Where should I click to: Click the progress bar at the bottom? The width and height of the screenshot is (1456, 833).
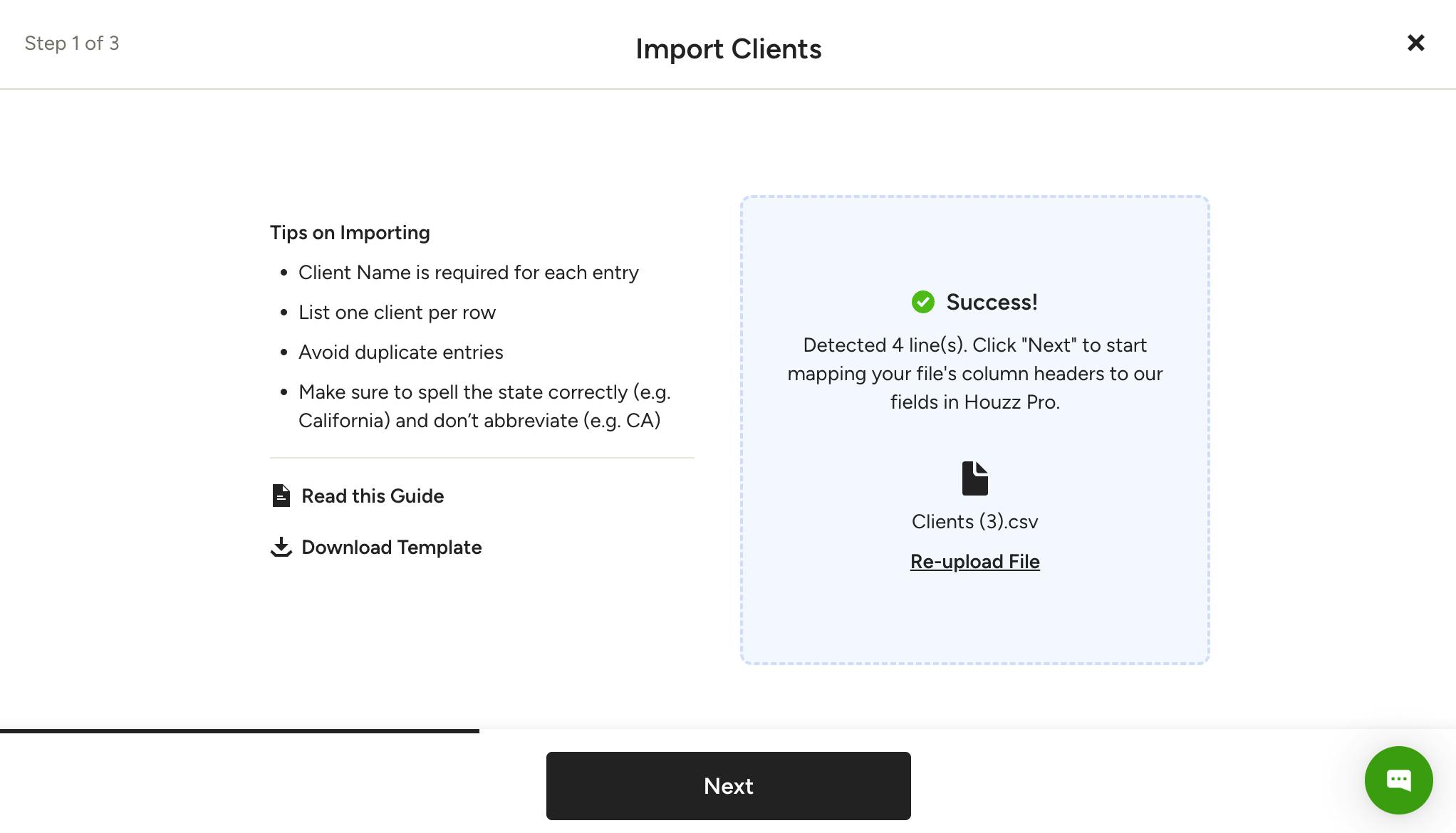click(x=239, y=730)
